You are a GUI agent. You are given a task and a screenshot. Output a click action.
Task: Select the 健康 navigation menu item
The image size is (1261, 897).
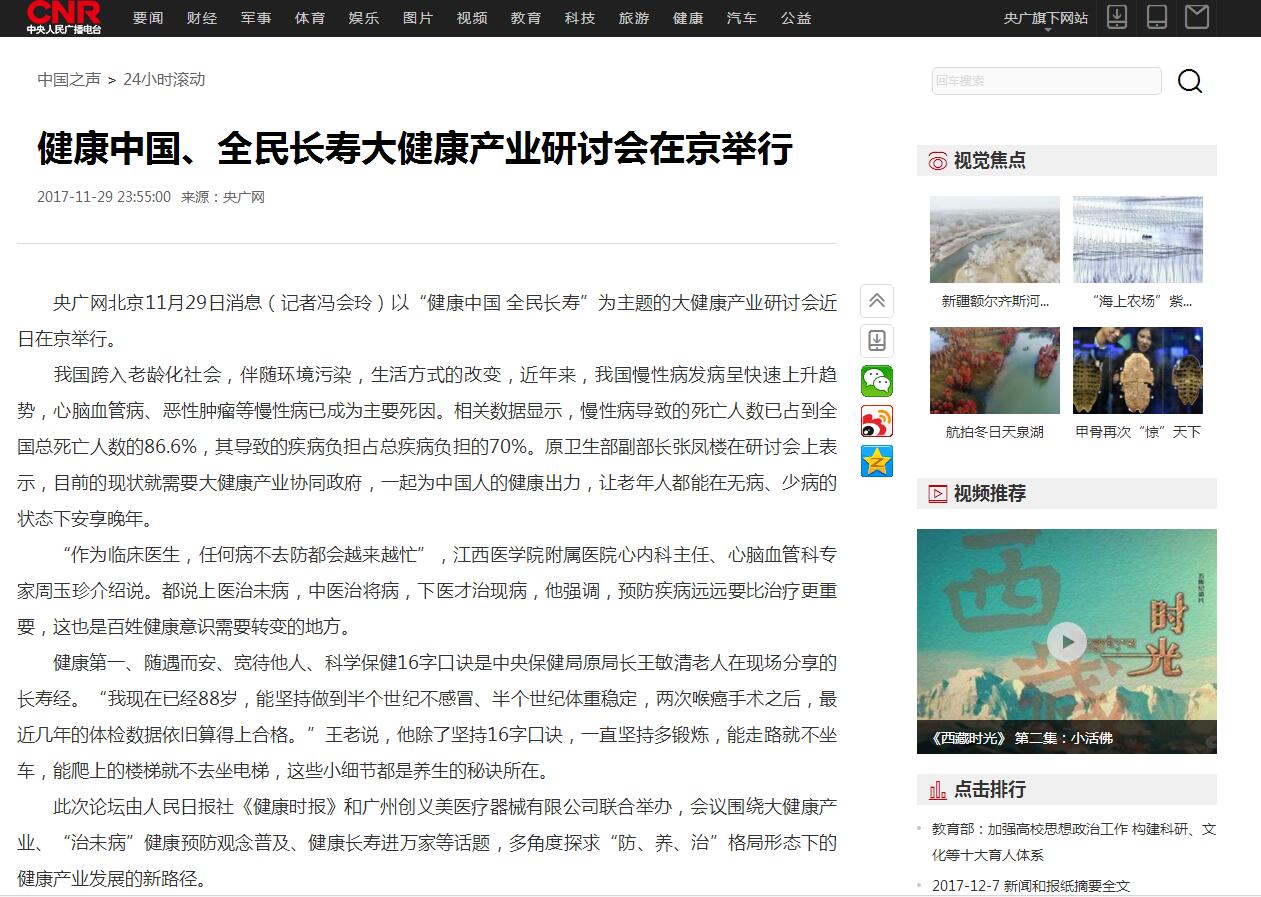point(688,18)
